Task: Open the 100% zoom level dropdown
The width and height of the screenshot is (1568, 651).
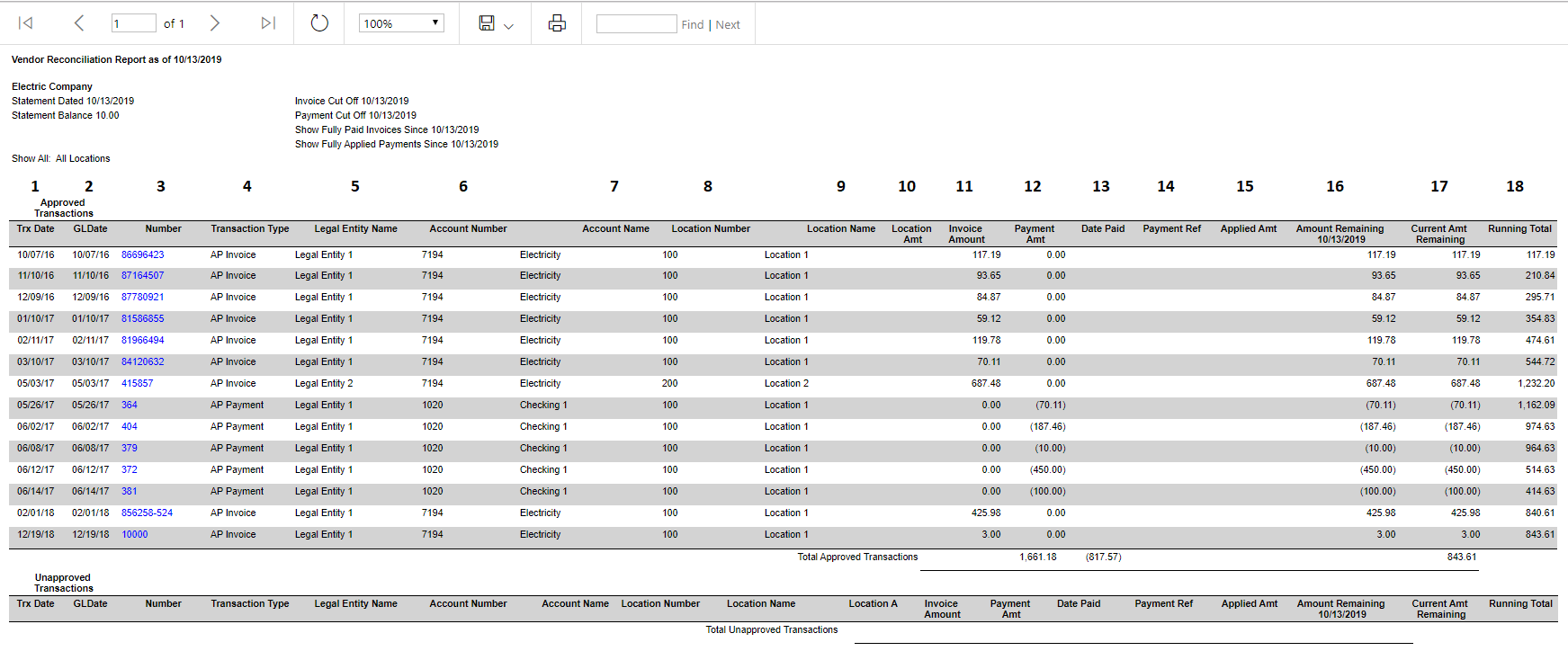Action: pos(402,23)
